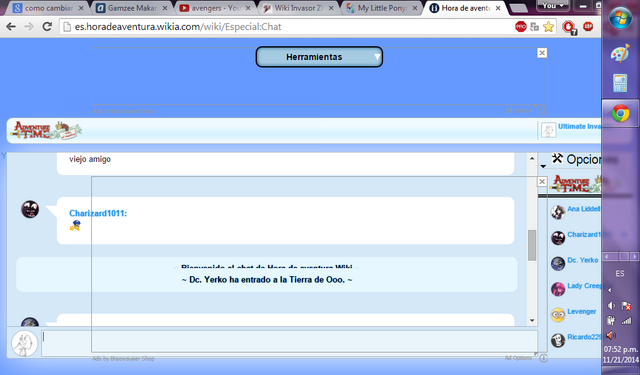Show hidden system tray icons arrow
This screenshot has width=640, height=375.
610,290
